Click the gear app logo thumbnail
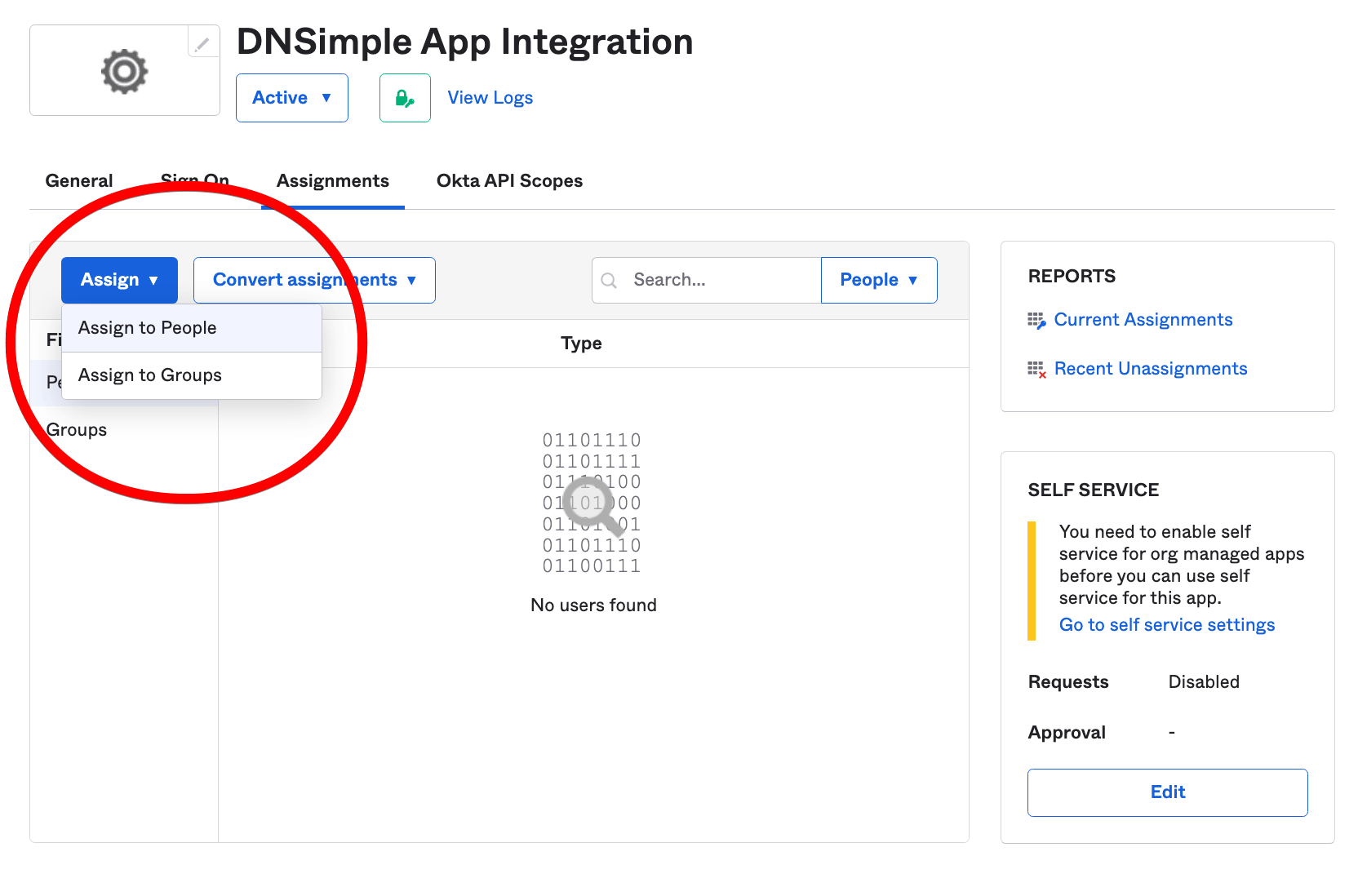The height and width of the screenshot is (896, 1358). click(125, 71)
